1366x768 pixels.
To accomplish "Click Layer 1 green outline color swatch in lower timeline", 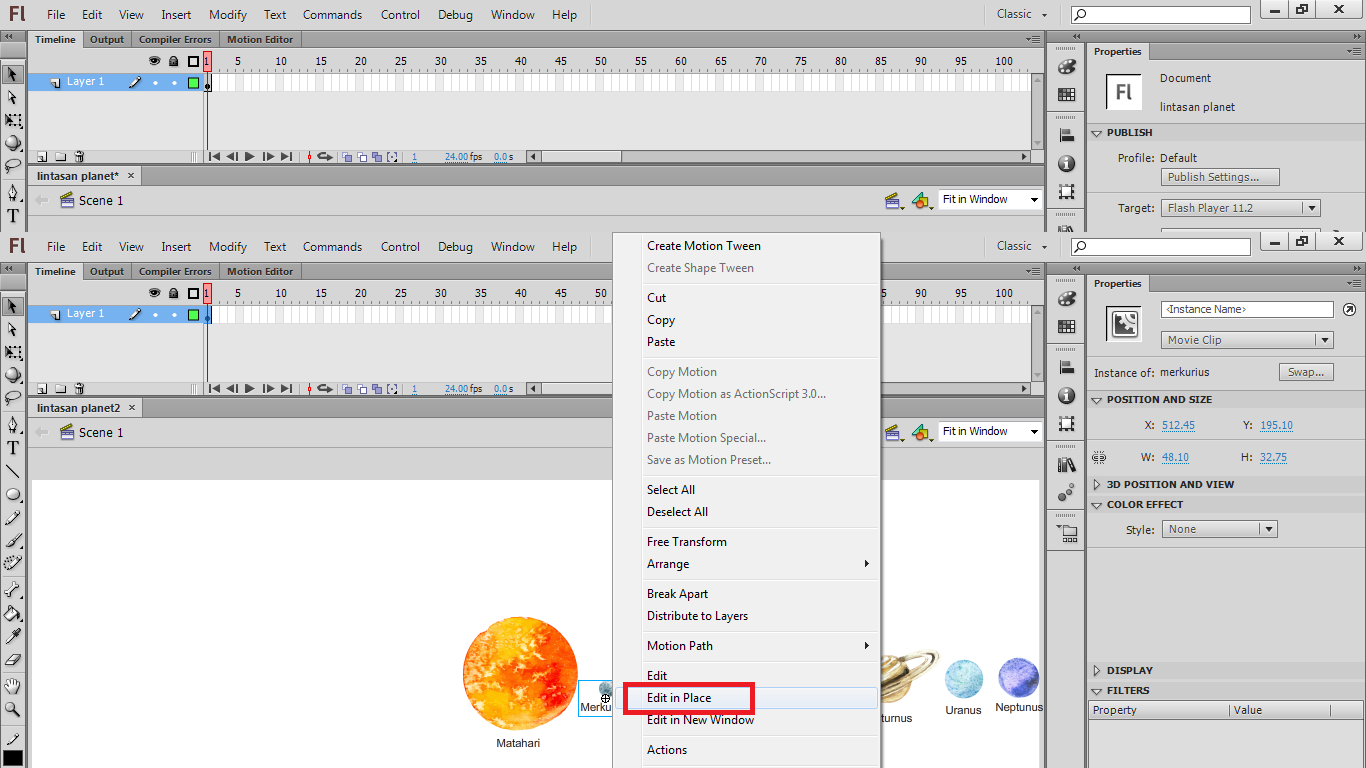I will 193,314.
